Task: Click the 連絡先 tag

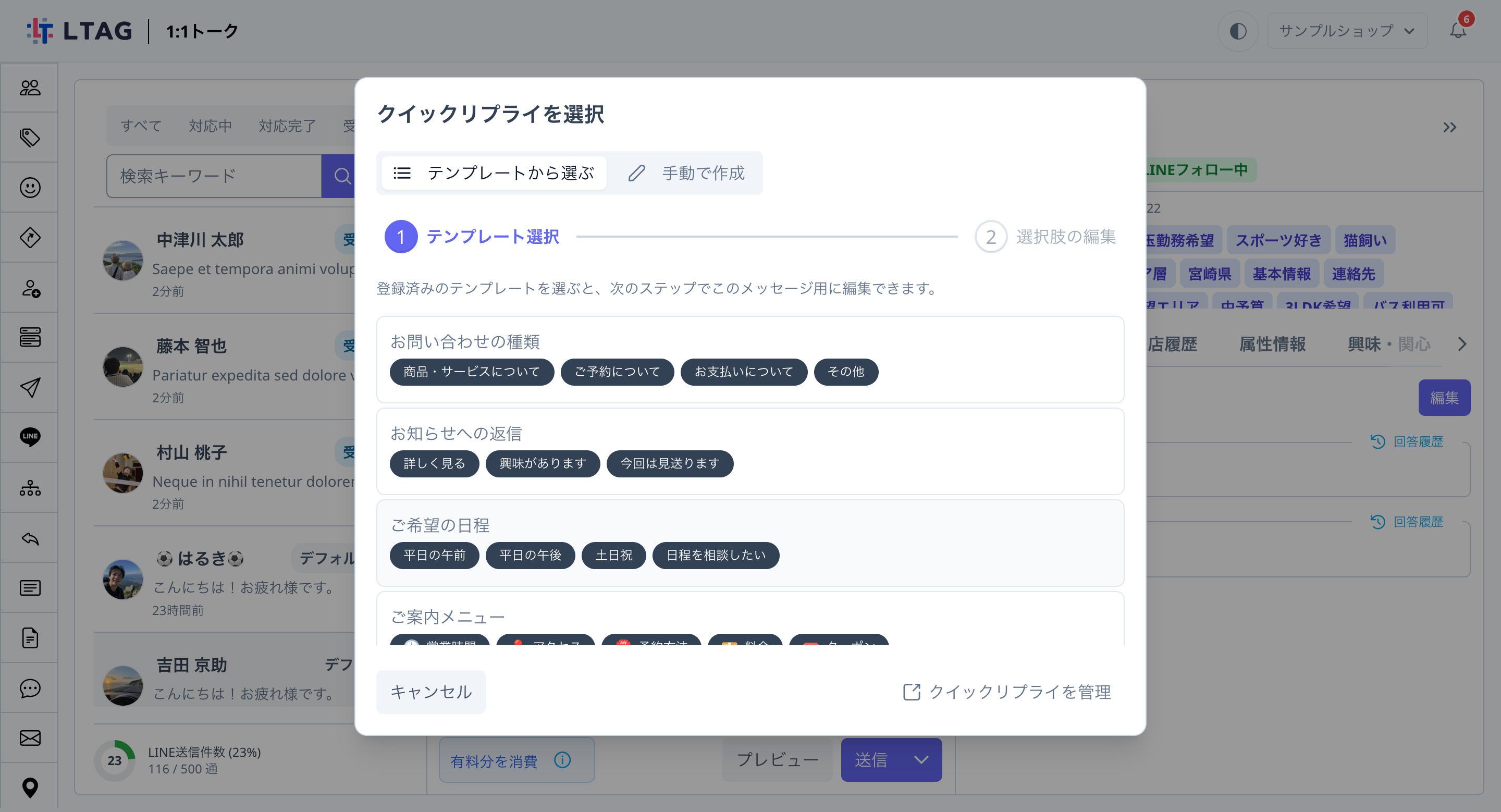Action: [1353, 273]
